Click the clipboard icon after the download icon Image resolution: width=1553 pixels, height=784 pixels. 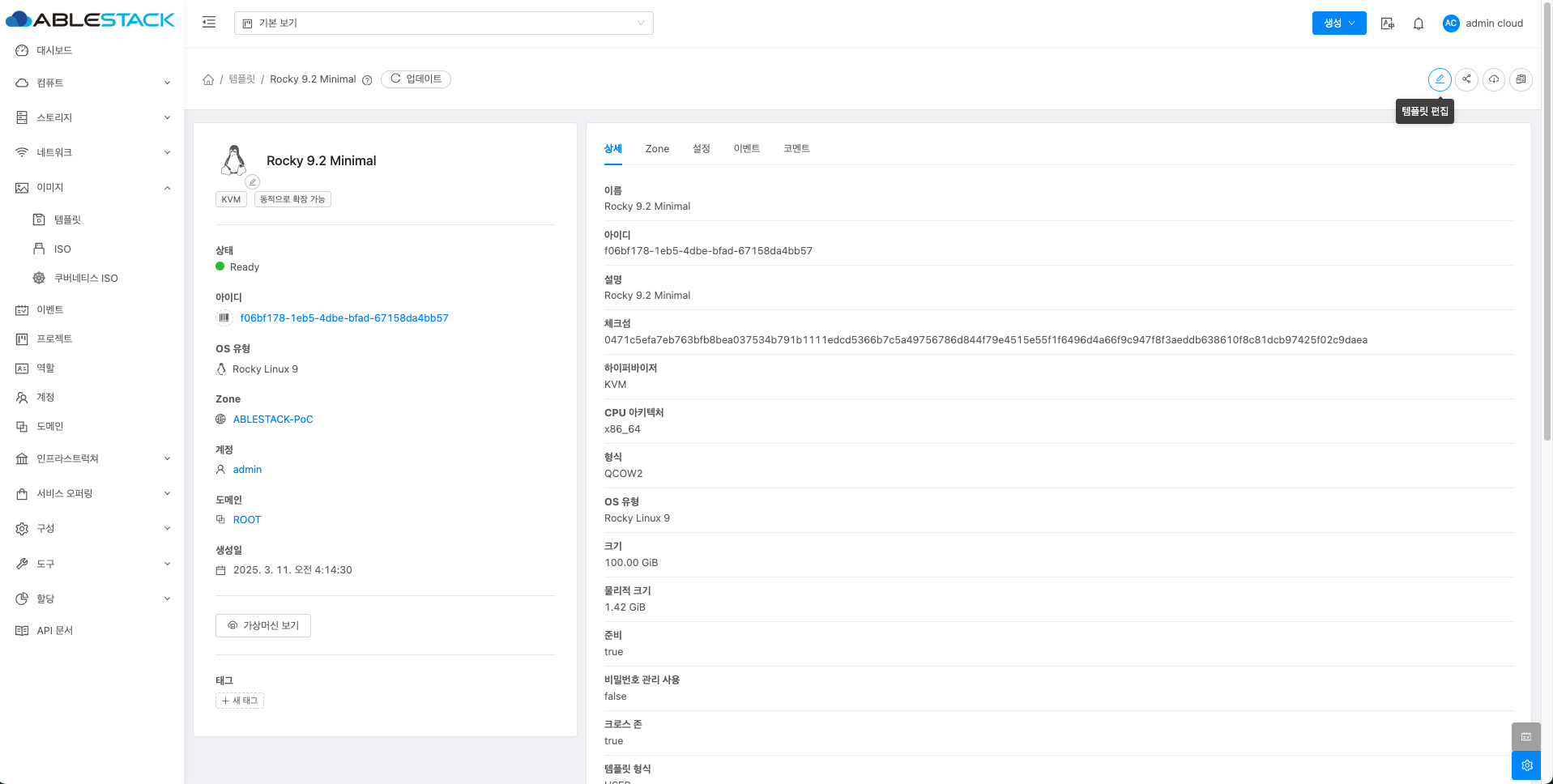[x=1521, y=79]
